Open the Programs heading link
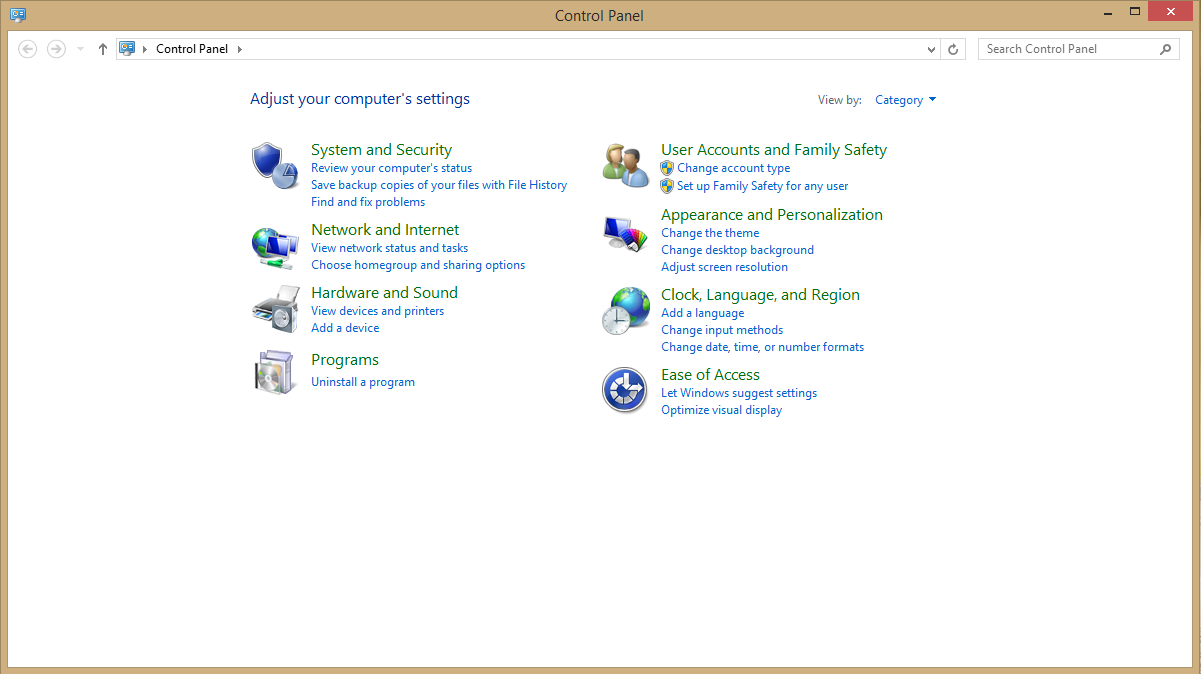 click(345, 360)
